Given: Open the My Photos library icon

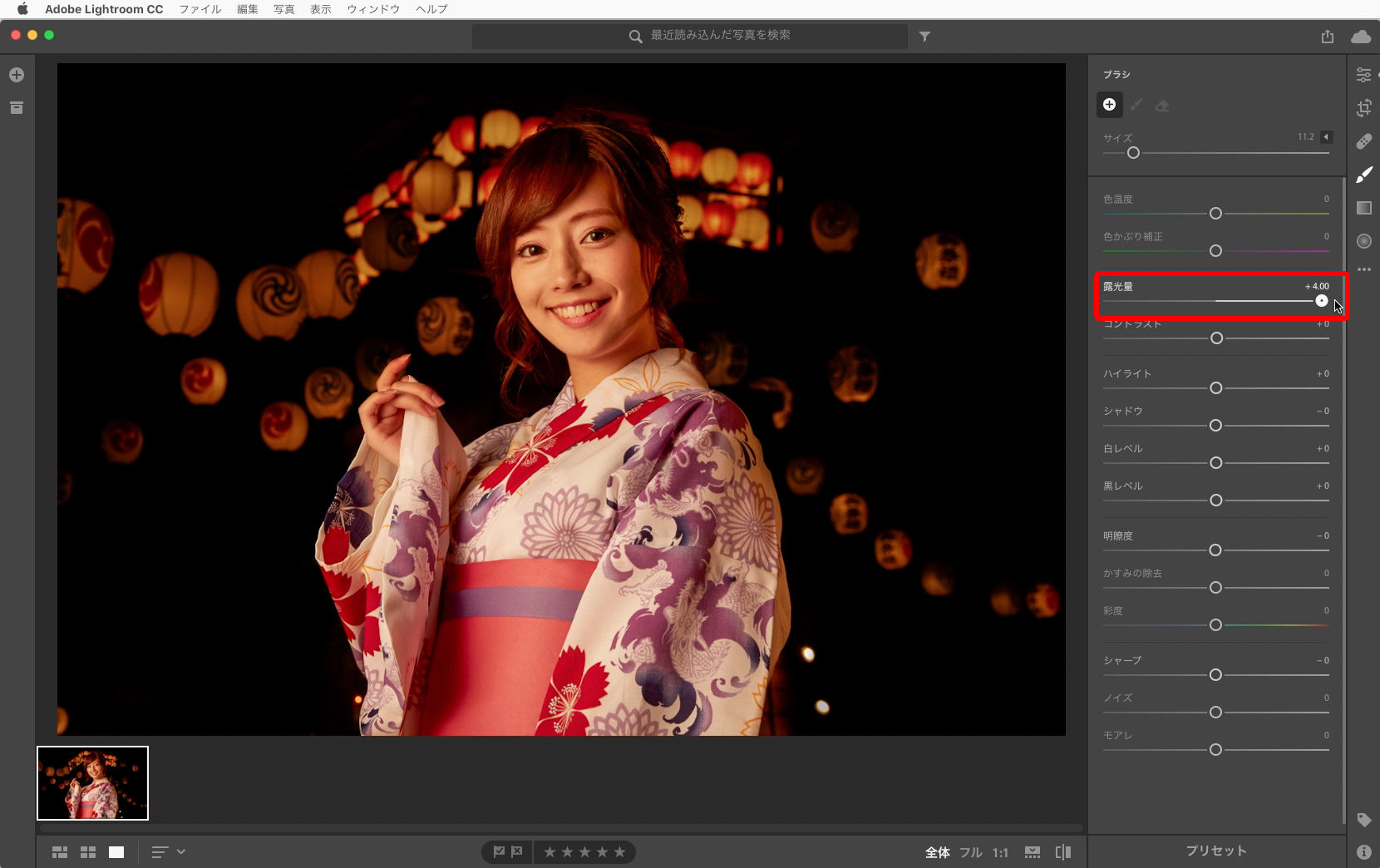Looking at the screenshot, I should pos(17,108).
